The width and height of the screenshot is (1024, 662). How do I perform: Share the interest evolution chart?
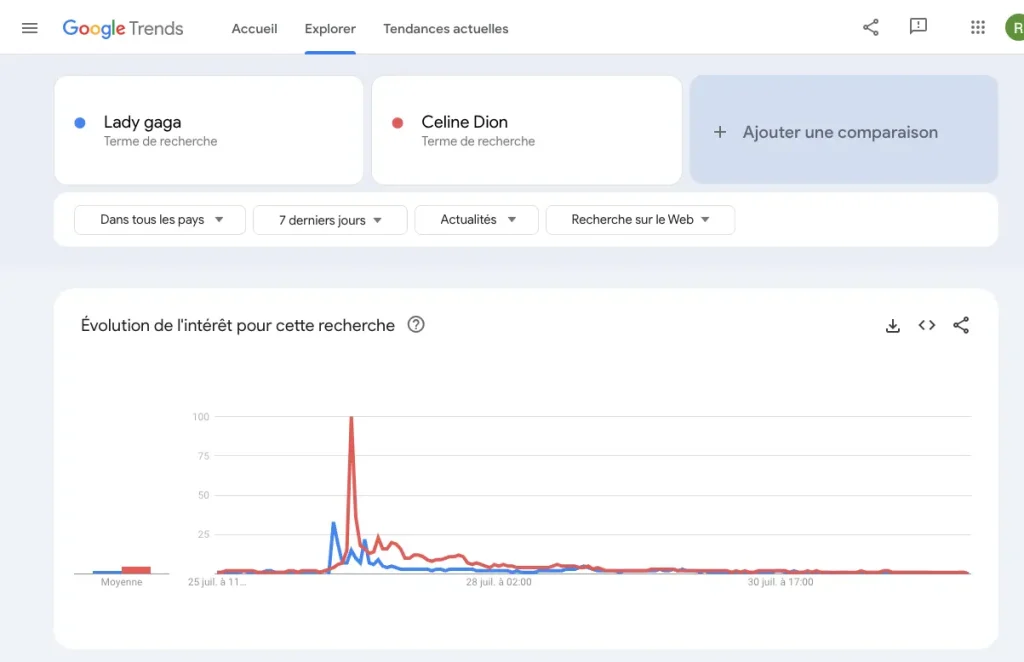click(x=961, y=325)
